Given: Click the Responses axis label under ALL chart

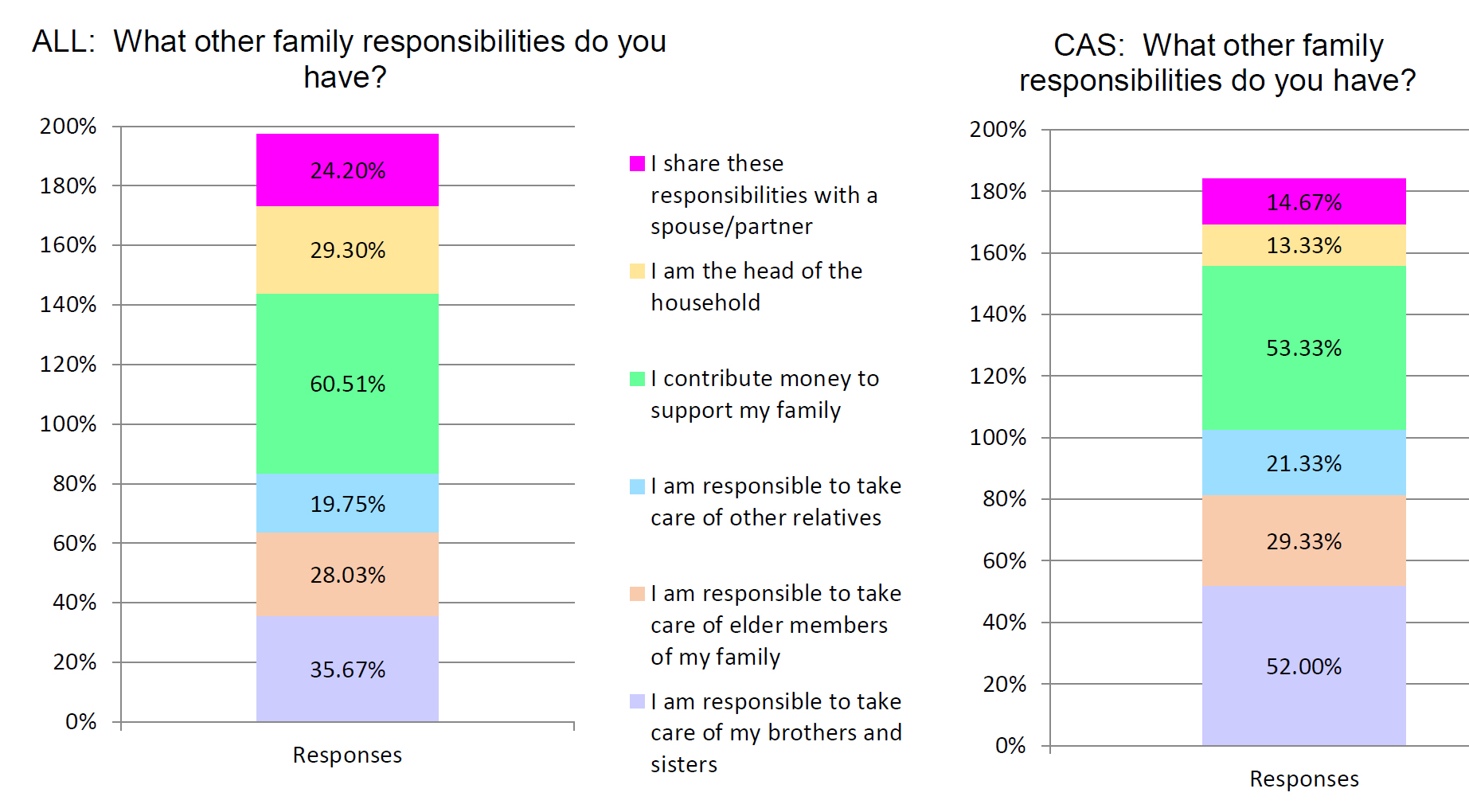Looking at the screenshot, I should tap(347, 755).
